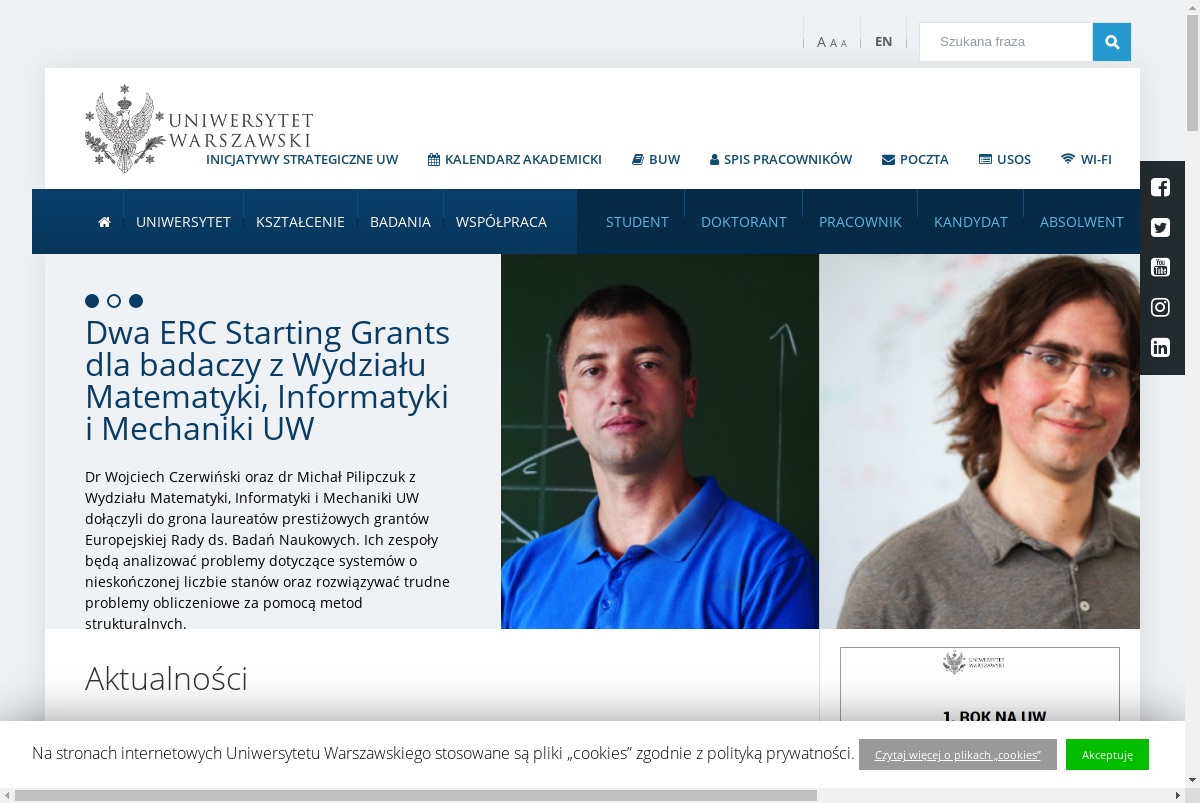Open the Facebook social icon
Screen dimensions: 1200x803
[1160, 187]
